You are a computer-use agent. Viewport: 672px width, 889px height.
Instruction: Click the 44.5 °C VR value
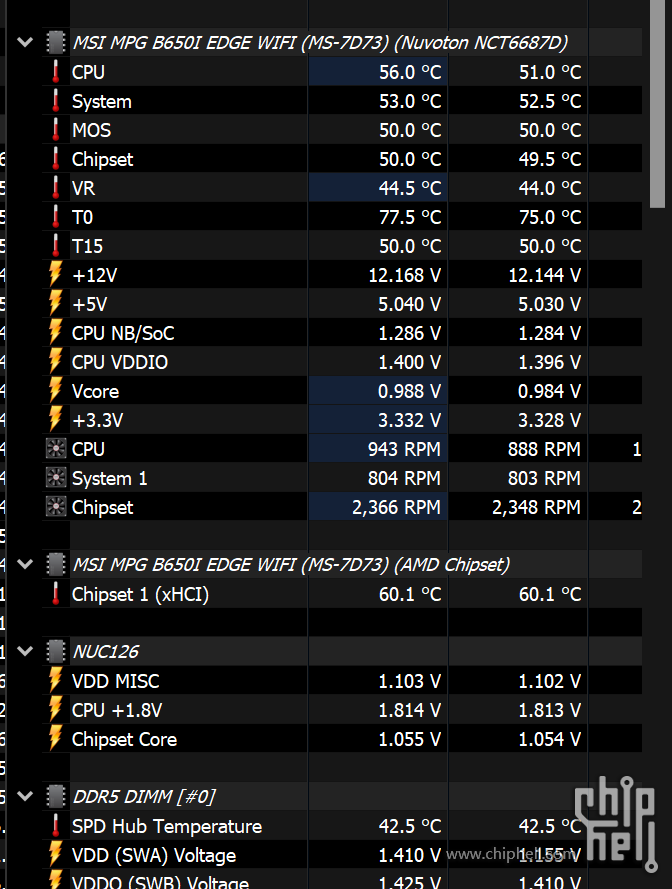(410, 188)
